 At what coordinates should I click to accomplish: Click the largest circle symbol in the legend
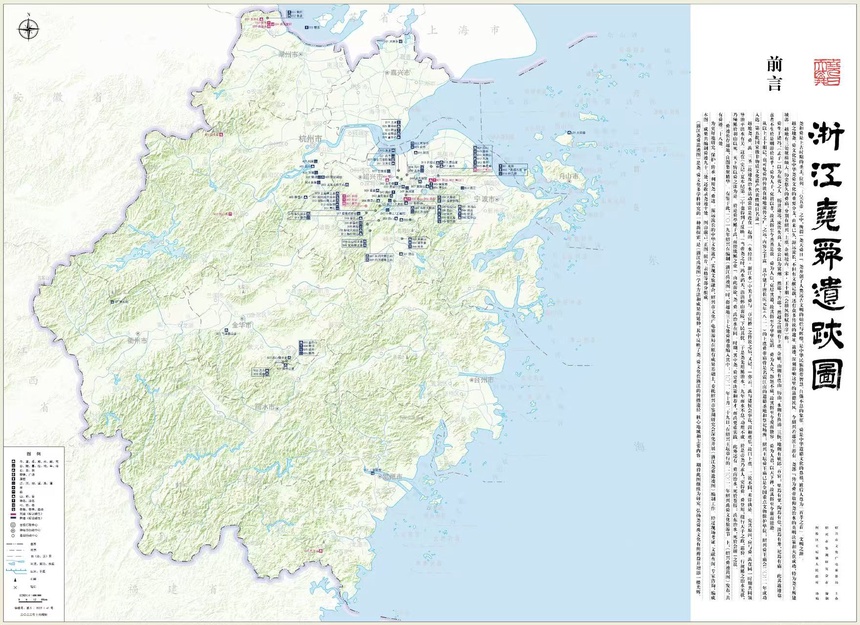12,523
